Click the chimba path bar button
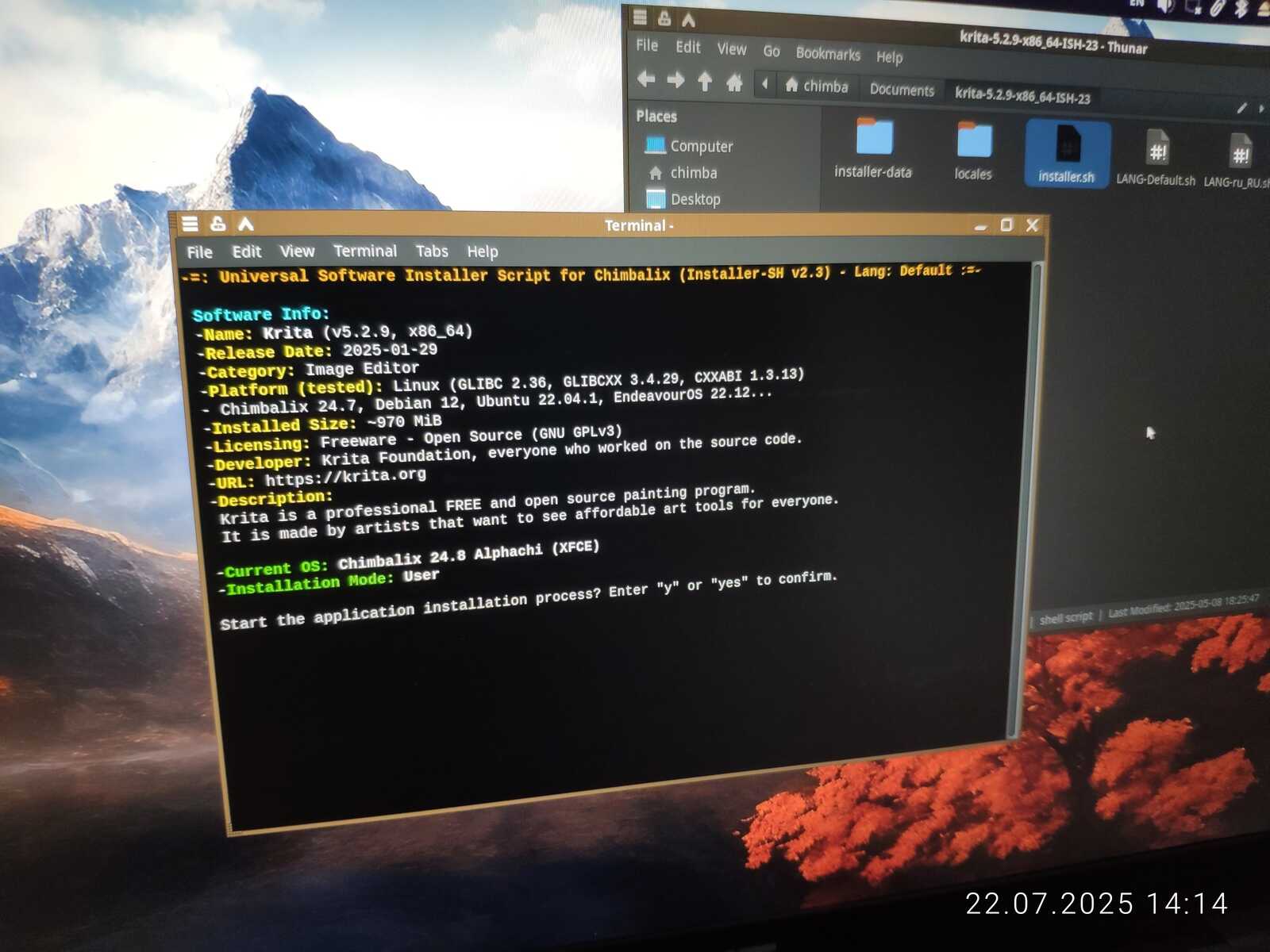The height and width of the screenshot is (952, 1270). pos(817,86)
